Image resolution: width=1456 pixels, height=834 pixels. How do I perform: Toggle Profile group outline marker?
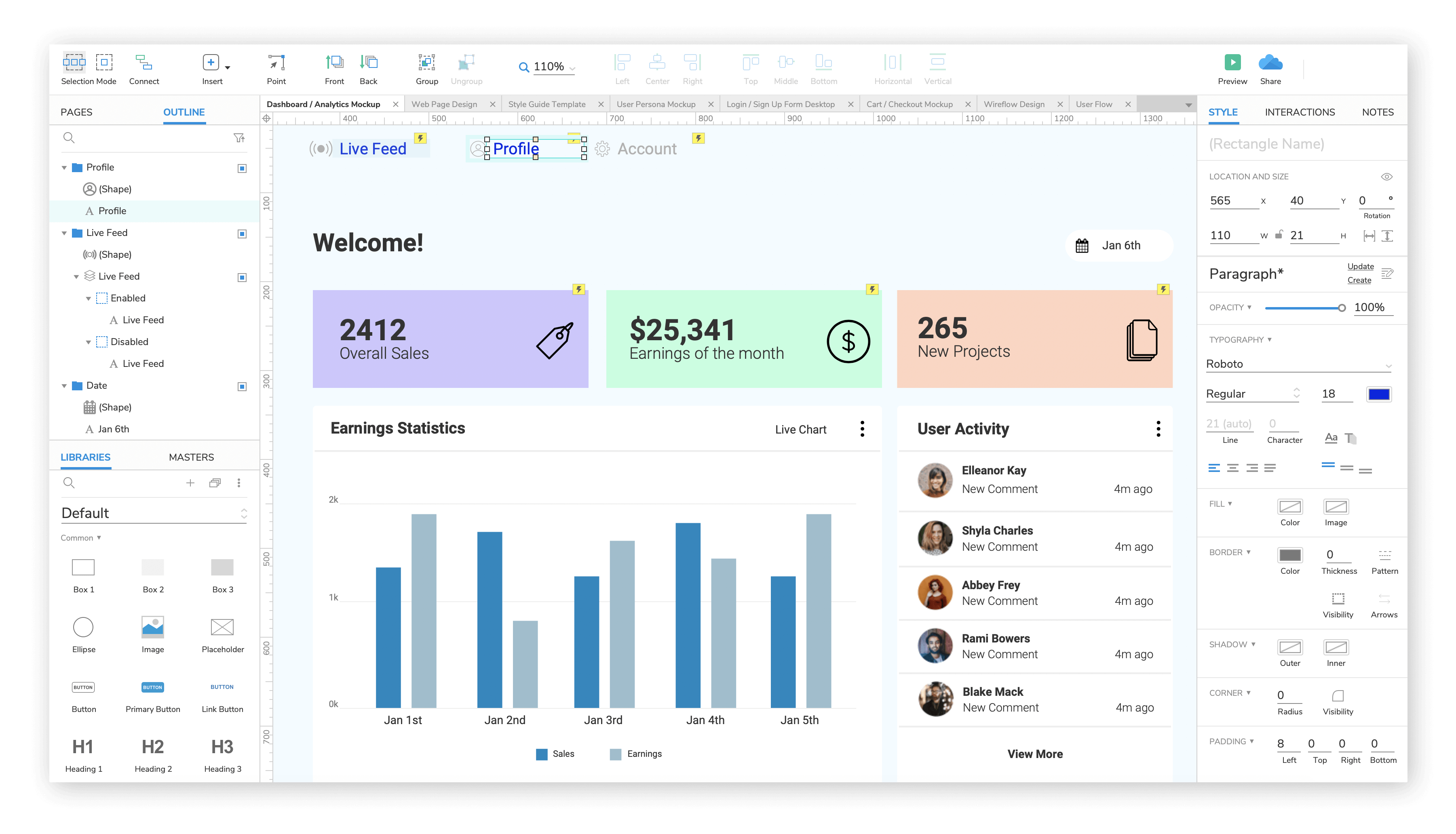click(242, 168)
